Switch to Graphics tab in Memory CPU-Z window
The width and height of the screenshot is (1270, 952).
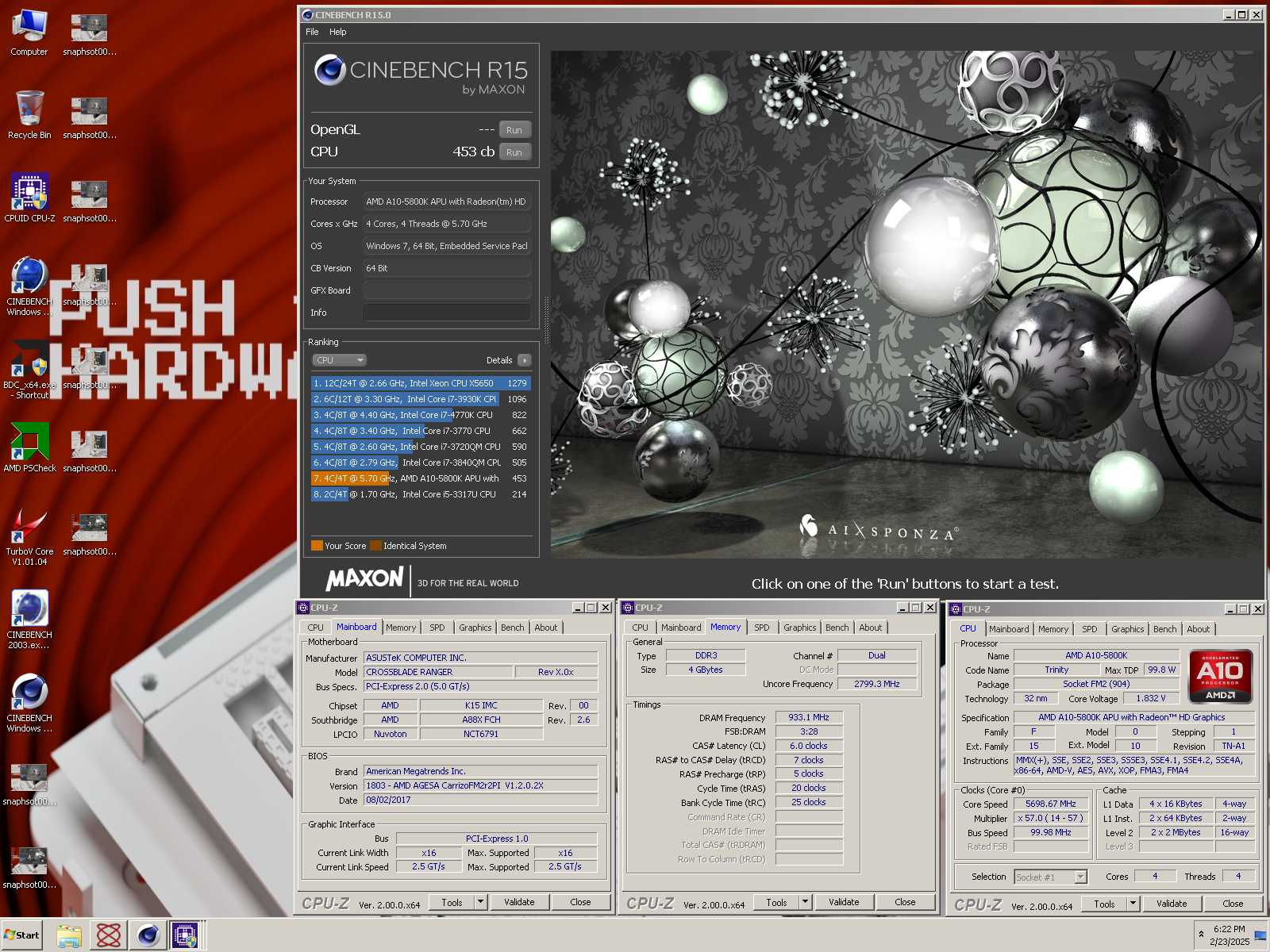point(799,628)
